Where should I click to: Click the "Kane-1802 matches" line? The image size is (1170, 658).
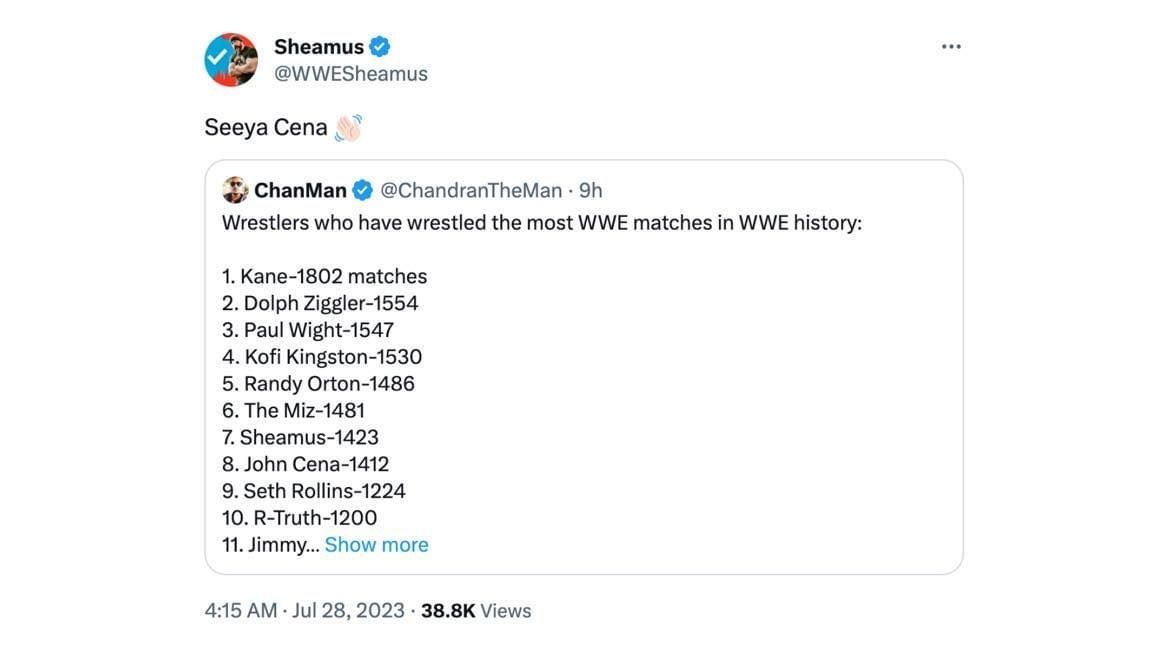tap(324, 276)
